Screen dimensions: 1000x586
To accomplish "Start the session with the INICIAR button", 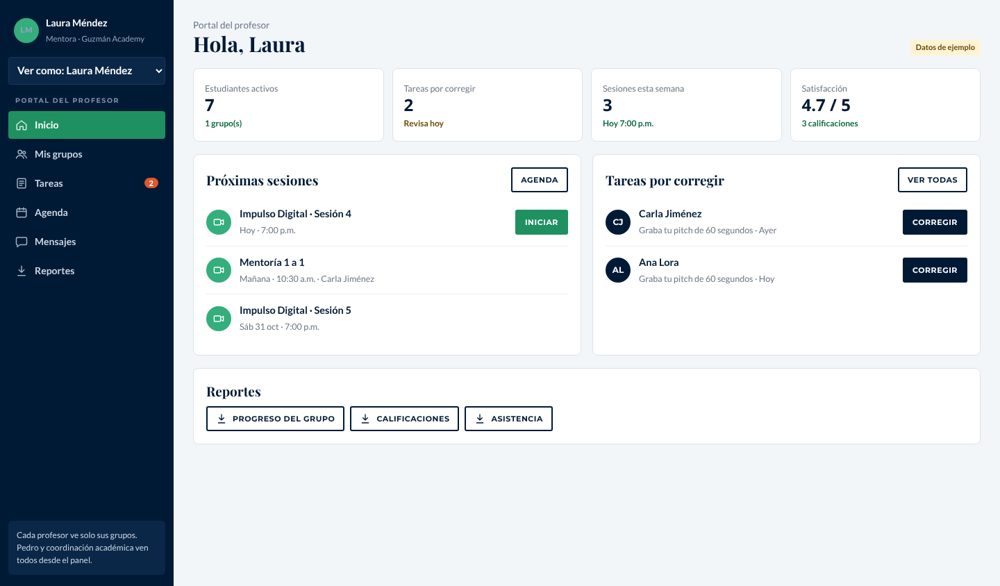I will coord(541,222).
